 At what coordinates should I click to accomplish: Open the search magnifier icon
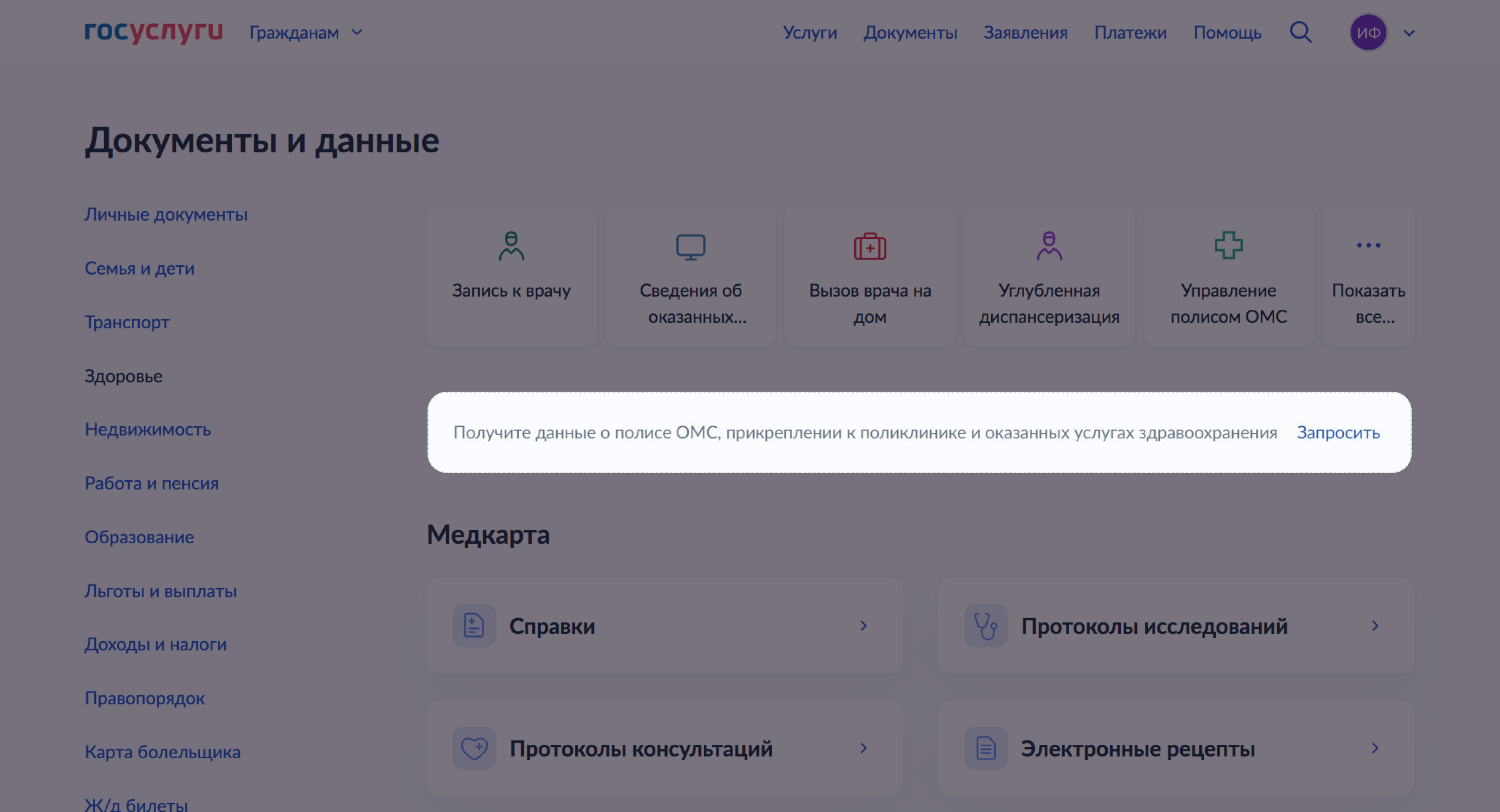[1300, 33]
